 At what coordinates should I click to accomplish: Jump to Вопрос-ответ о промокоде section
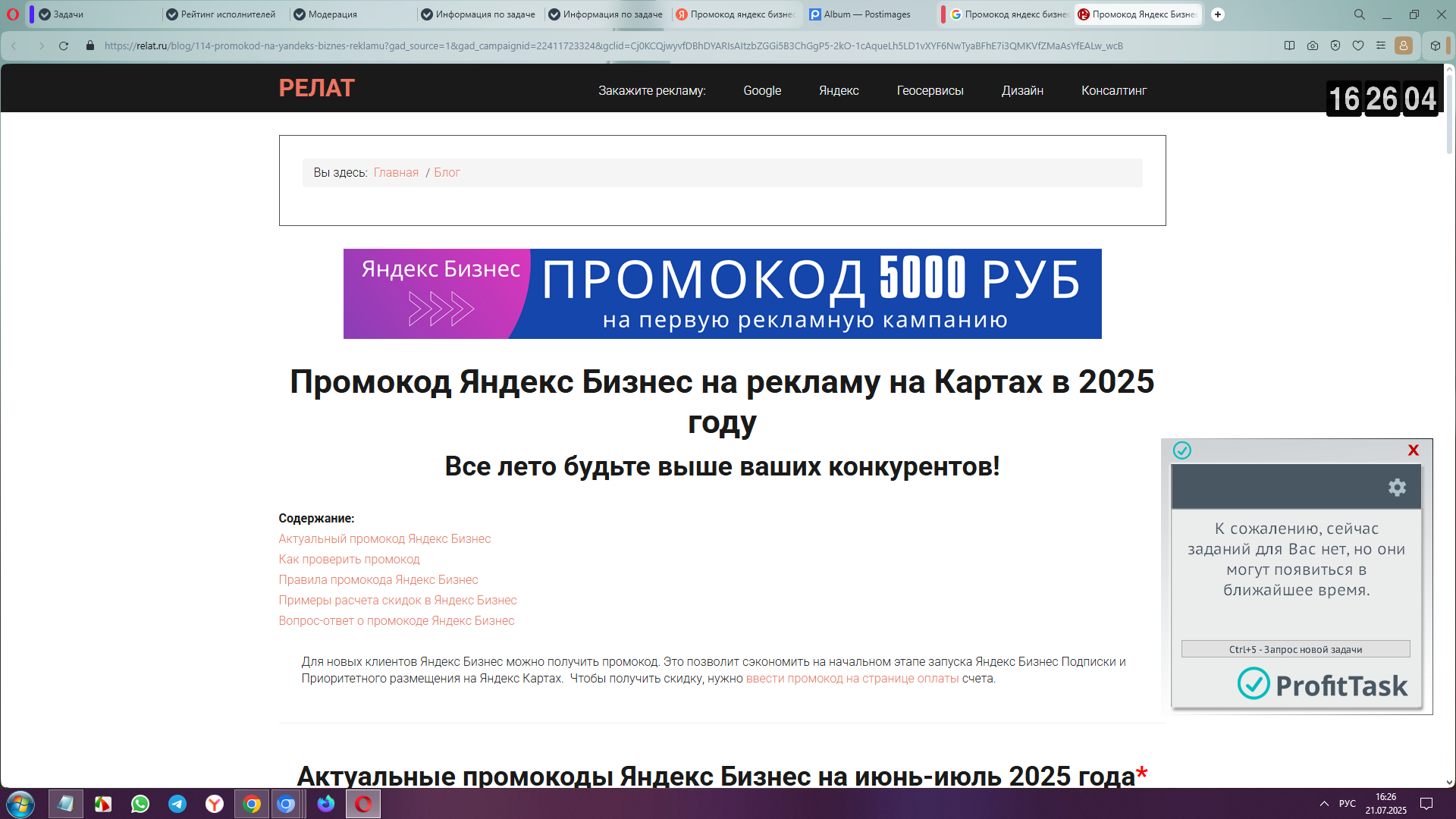click(396, 621)
